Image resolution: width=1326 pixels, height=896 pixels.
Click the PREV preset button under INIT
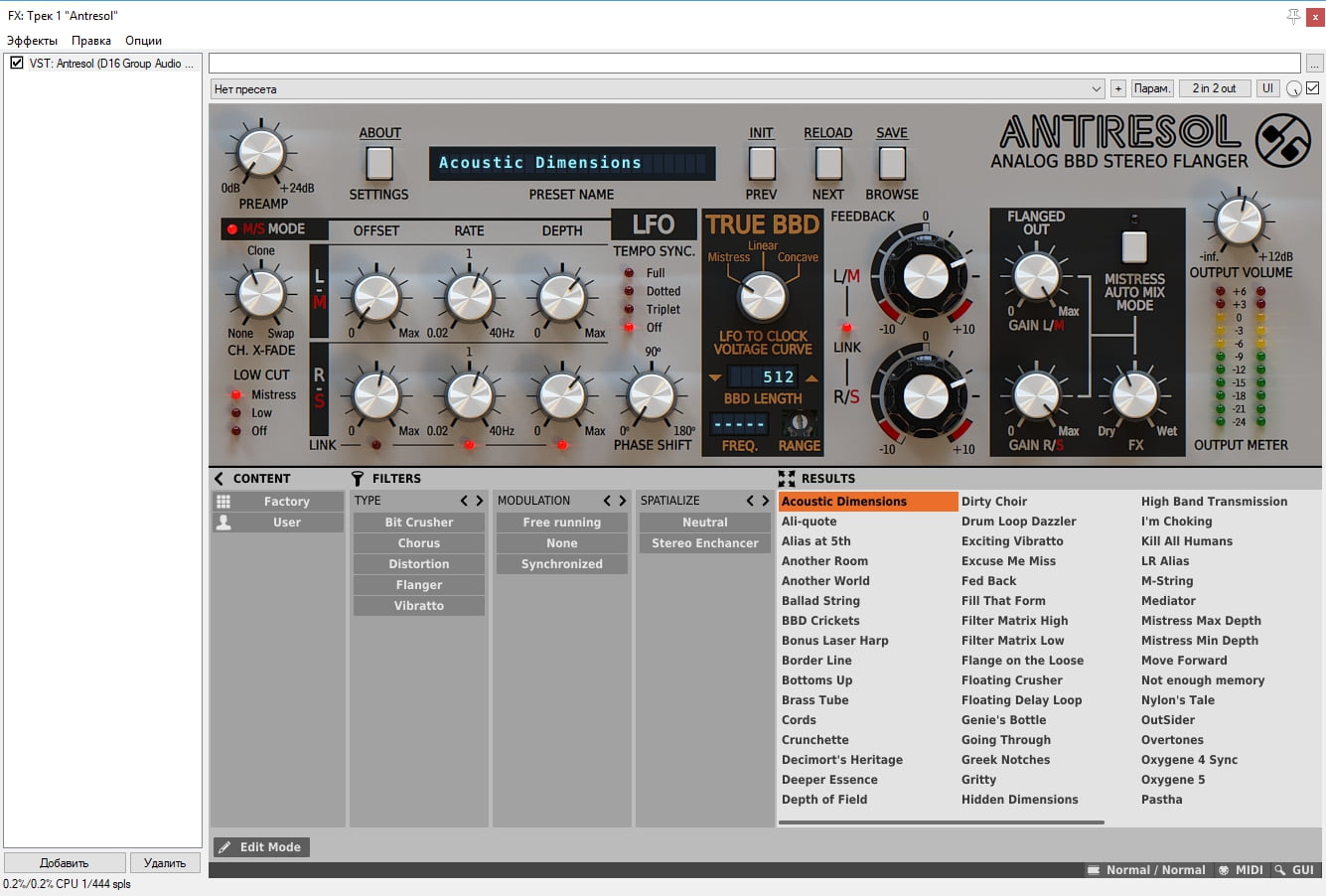(x=762, y=163)
